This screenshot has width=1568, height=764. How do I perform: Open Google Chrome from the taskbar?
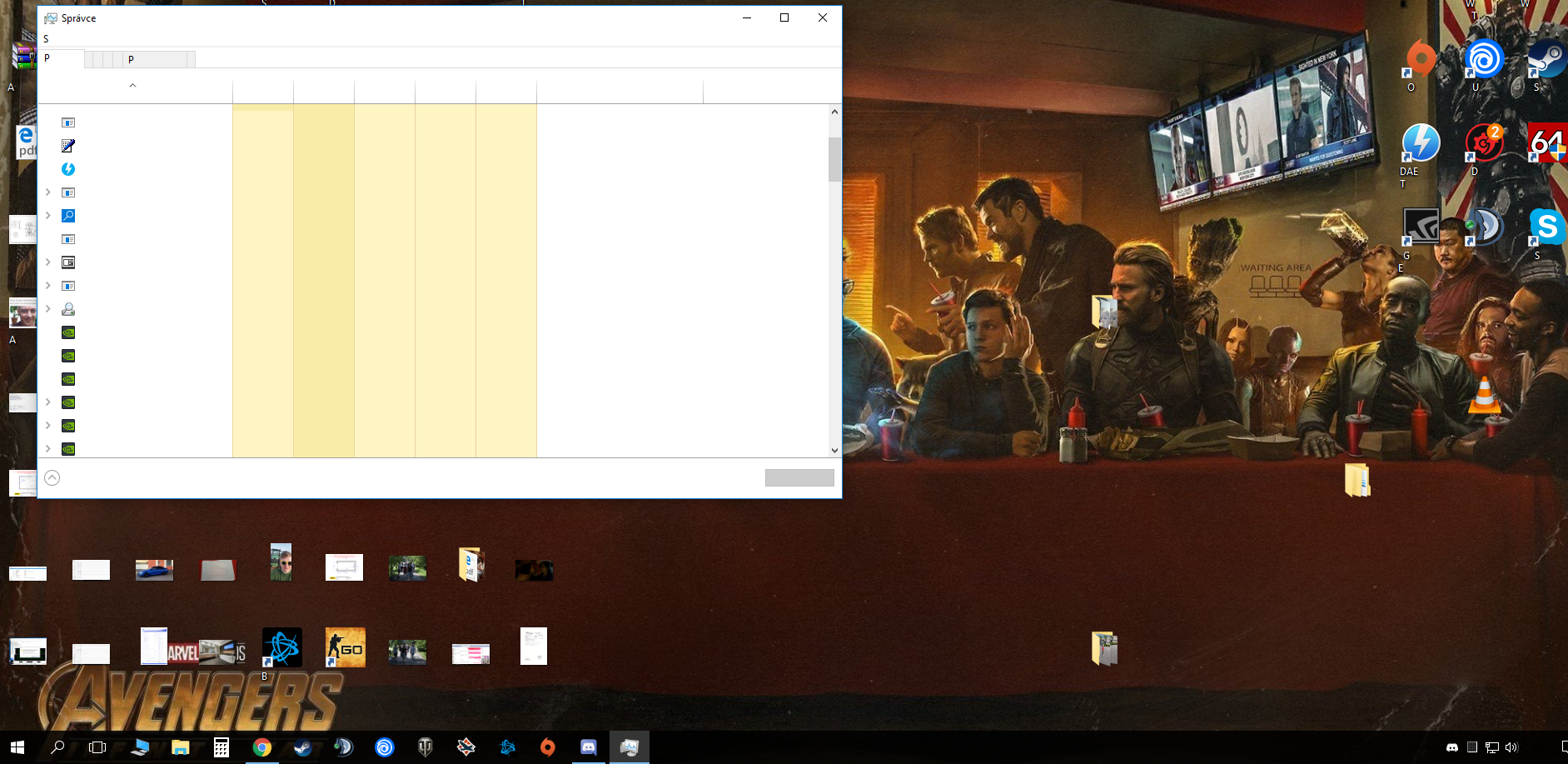[x=262, y=747]
